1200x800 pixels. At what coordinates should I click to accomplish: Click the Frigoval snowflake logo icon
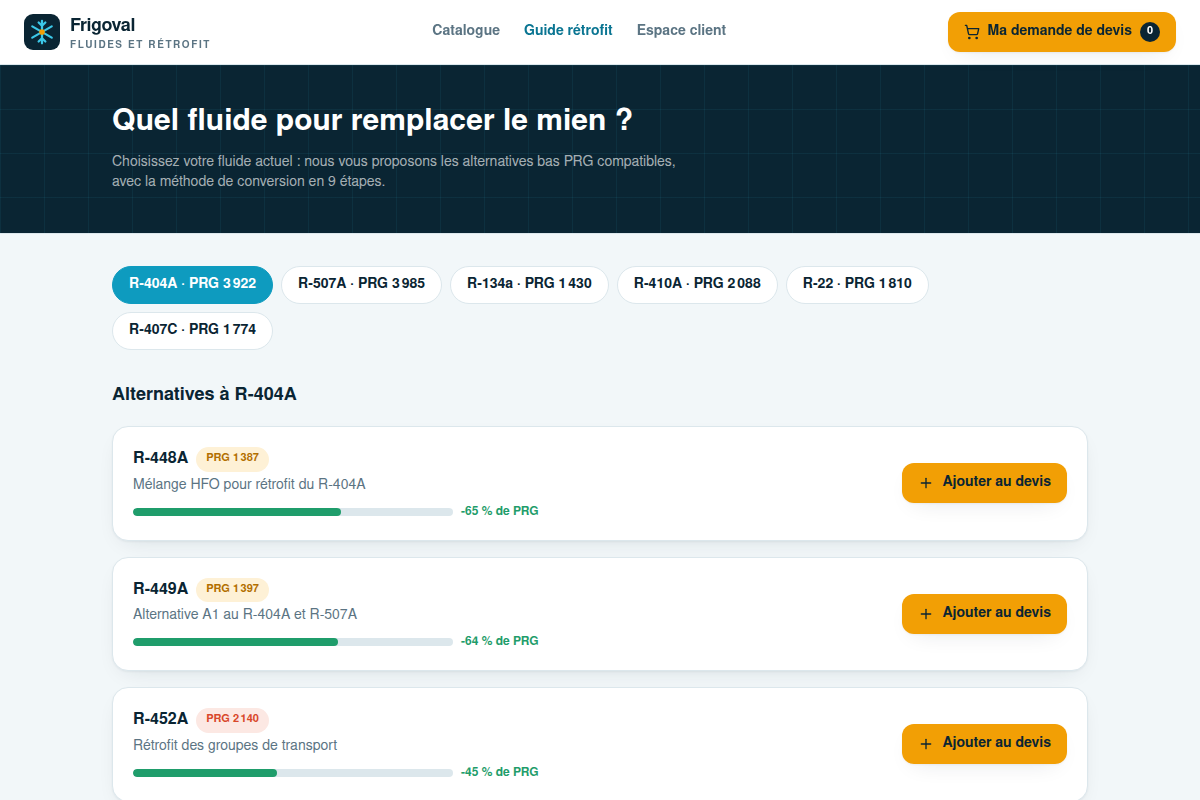pyautogui.click(x=42, y=32)
